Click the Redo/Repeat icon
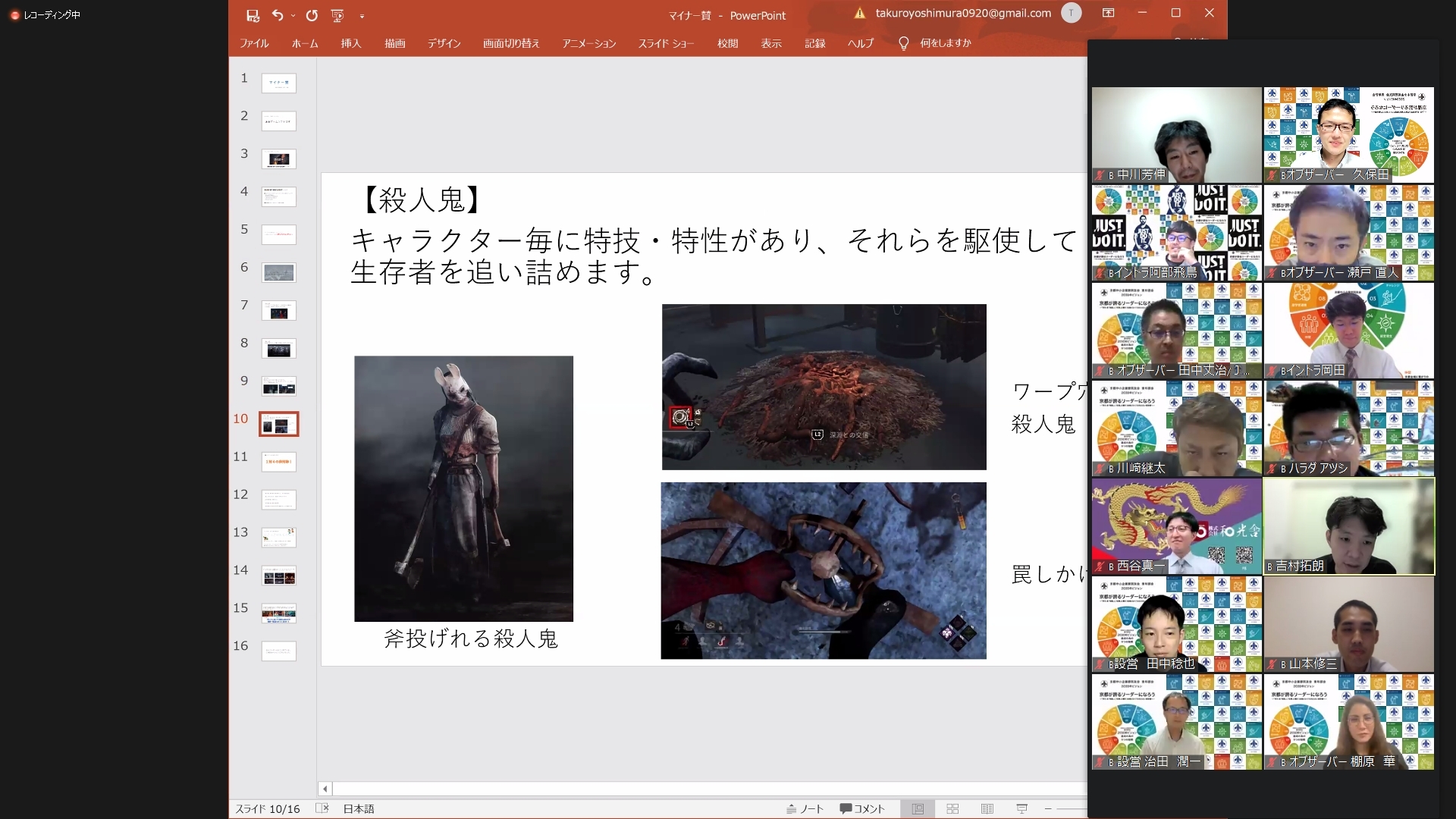Screen dimensions: 1456x819 click(312, 15)
